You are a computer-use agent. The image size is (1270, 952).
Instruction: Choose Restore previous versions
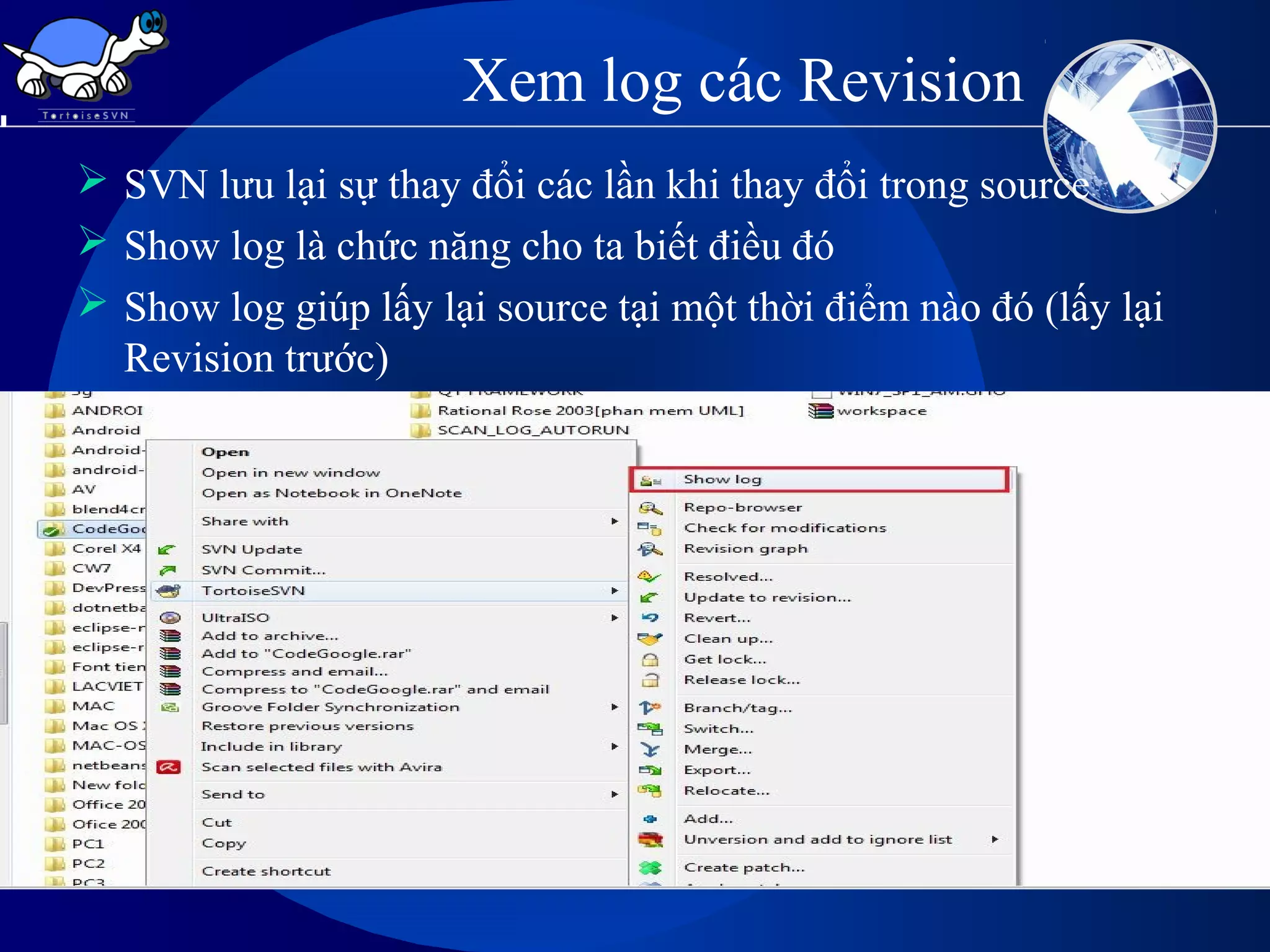(x=308, y=726)
